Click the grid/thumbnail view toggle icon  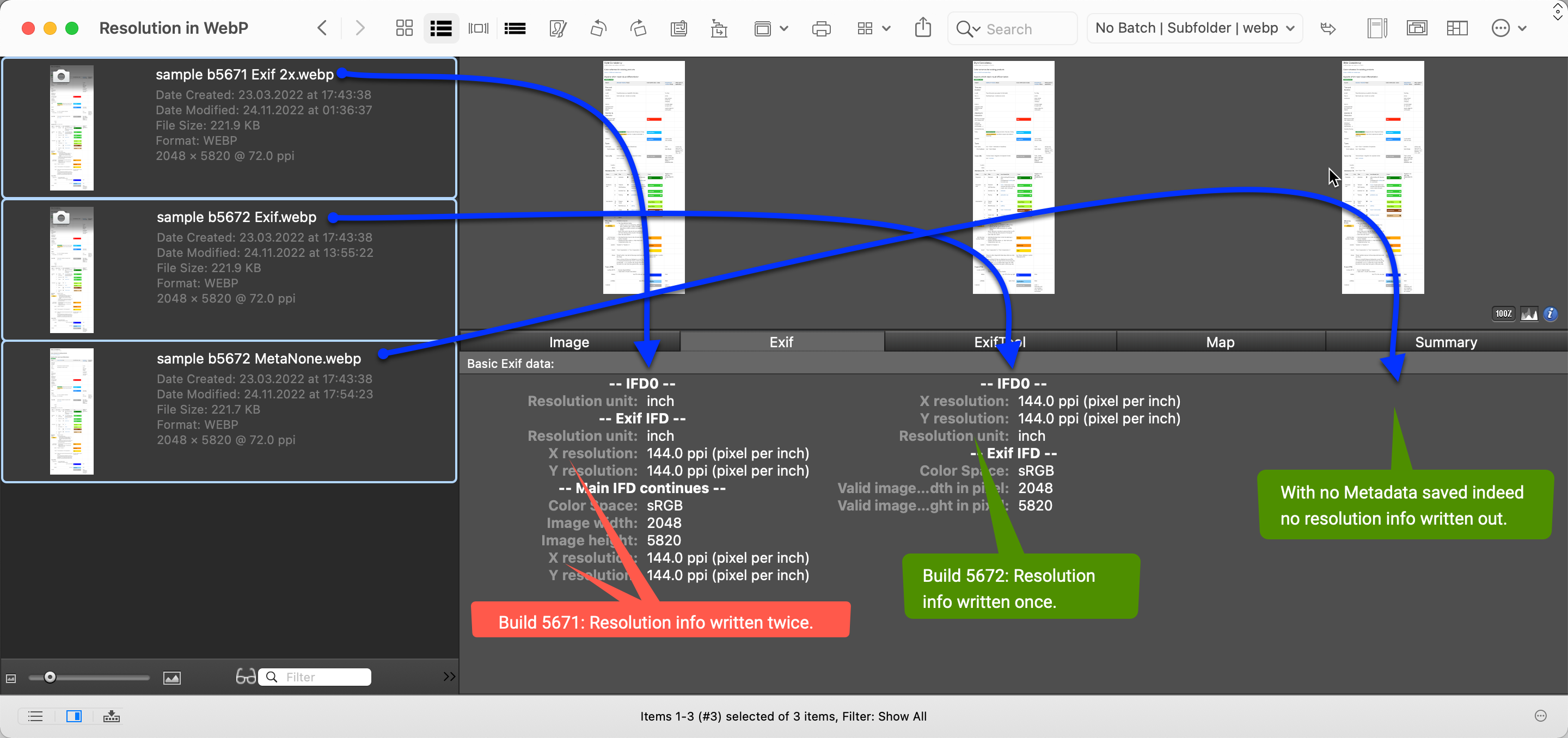[404, 27]
